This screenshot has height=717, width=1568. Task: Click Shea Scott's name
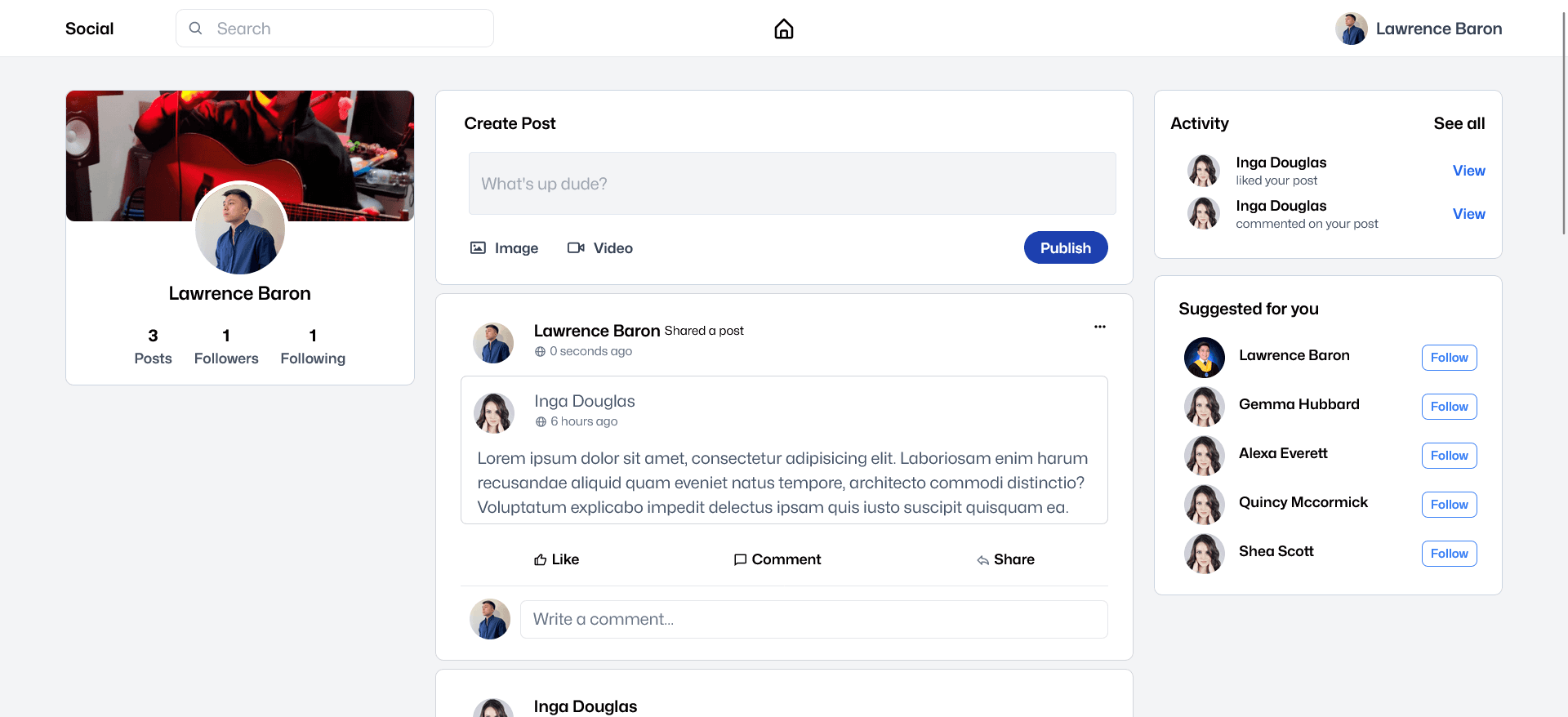pyautogui.click(x=1276, y=551)
